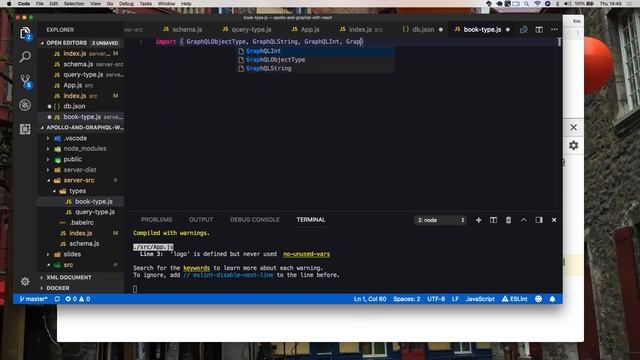Select the terminal instance dropdown 2: node

pyautogui.click(x=440, y=220)
